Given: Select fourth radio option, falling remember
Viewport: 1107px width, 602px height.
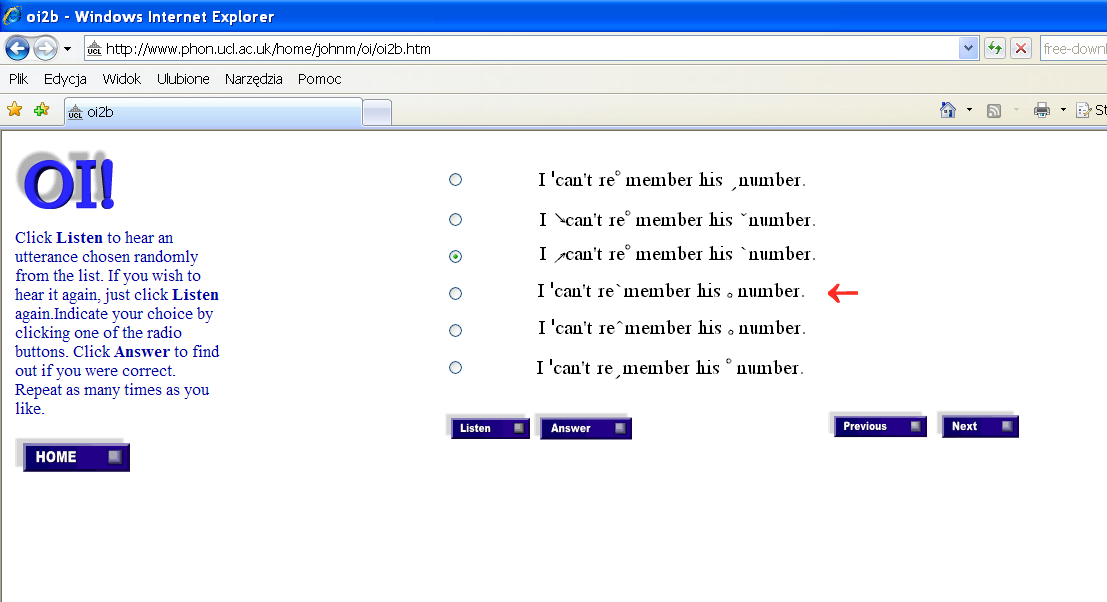Looking at the screenshot, I should coord(455,294).
